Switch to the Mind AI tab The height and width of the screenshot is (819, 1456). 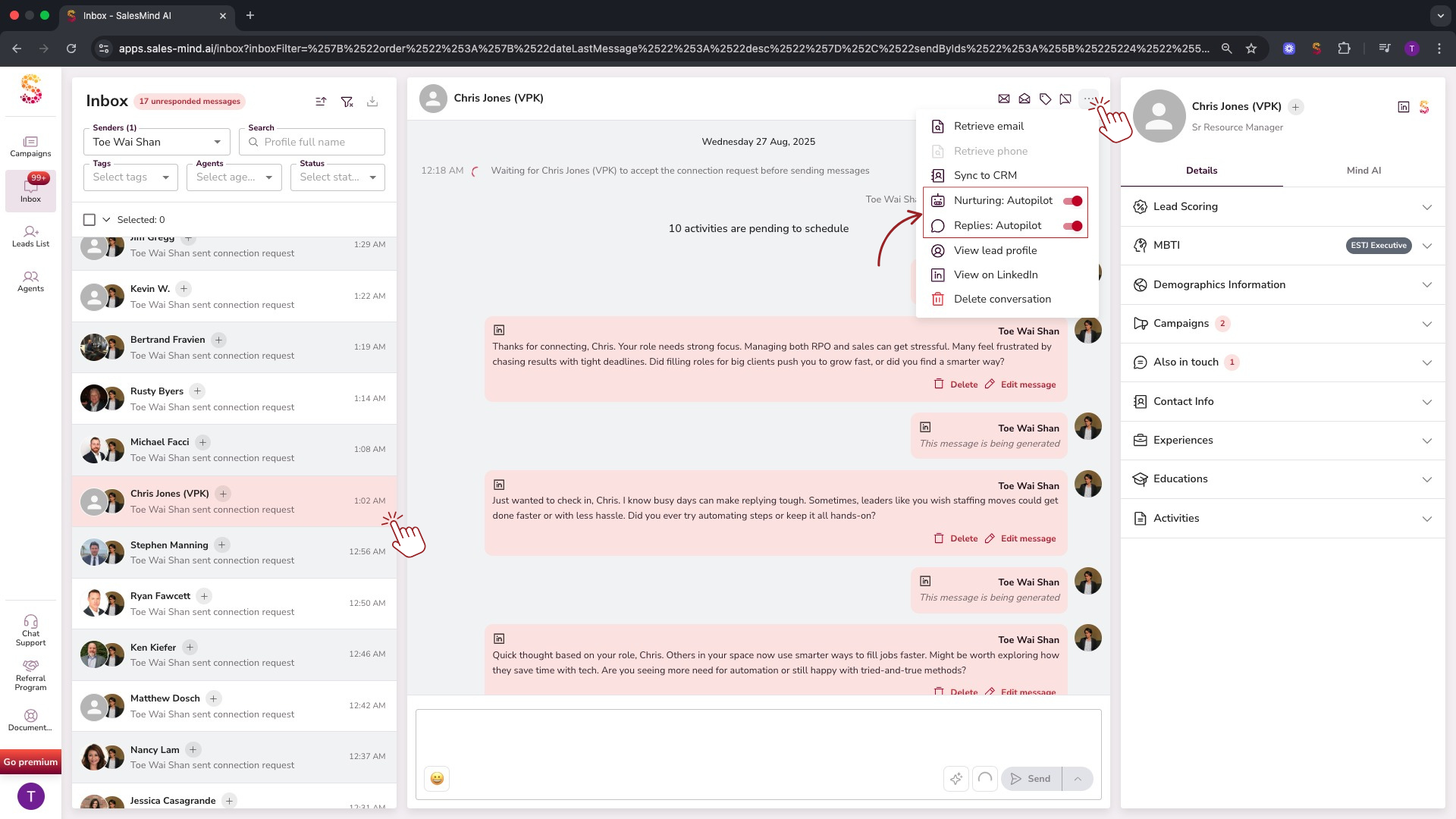click(1363, 171)
